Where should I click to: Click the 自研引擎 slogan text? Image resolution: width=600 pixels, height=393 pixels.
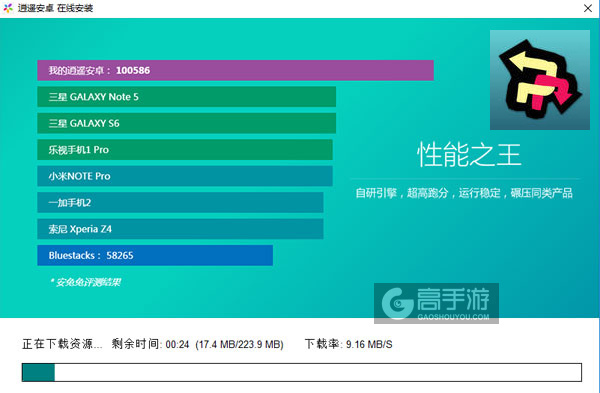[x=464, y=193]
